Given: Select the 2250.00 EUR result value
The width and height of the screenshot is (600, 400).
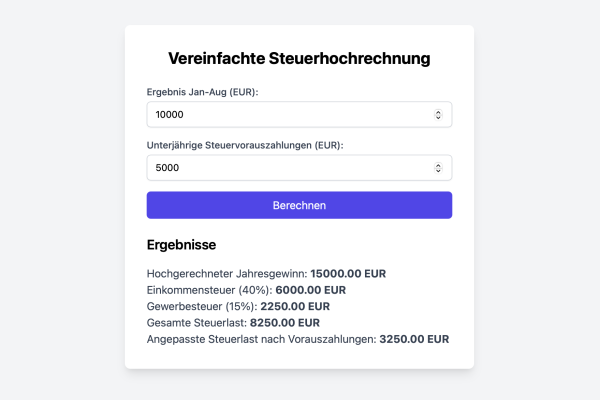Looking at the screenshot, I should (x=294, y=306).
